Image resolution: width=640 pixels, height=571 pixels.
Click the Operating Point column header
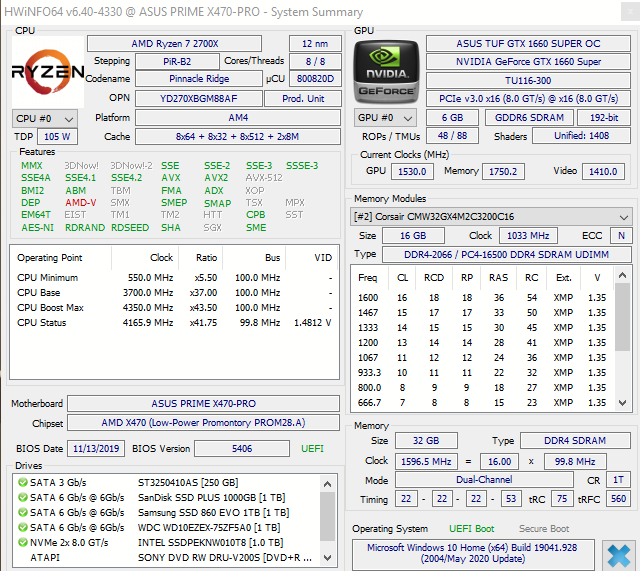60,258
